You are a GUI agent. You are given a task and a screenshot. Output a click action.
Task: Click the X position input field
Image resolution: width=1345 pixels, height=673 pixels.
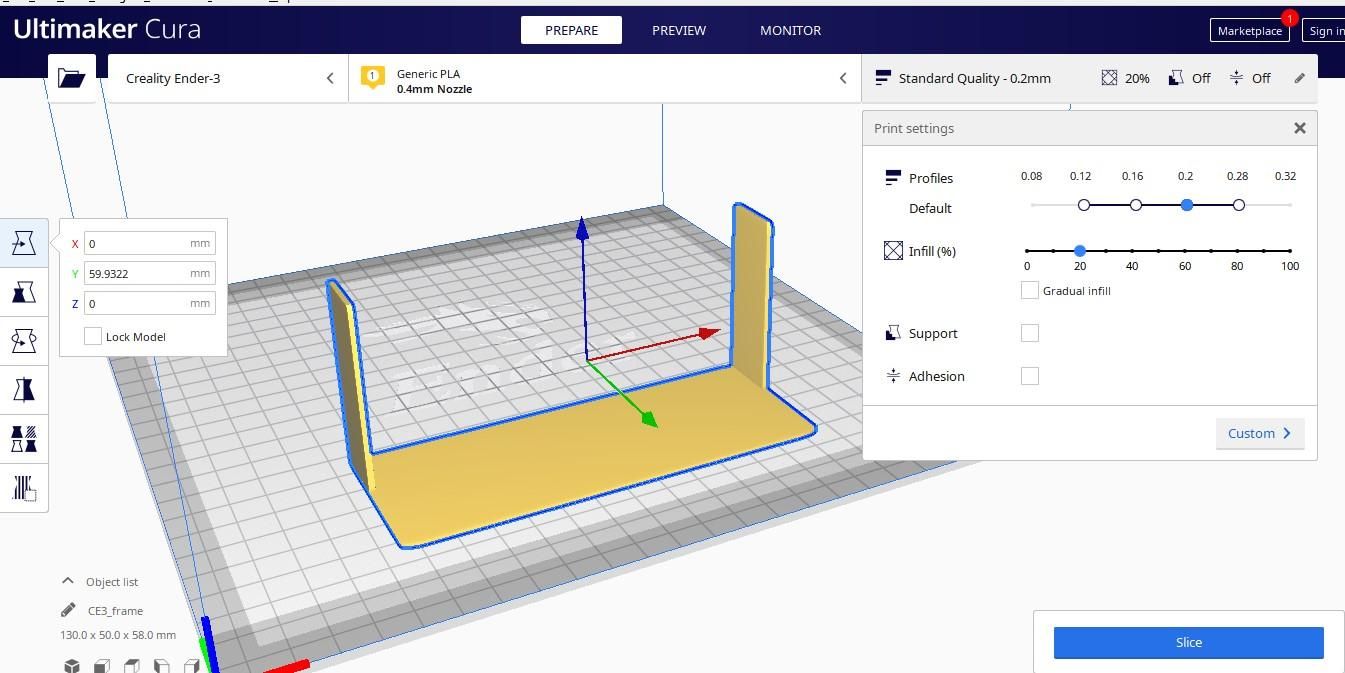point(149,243)
